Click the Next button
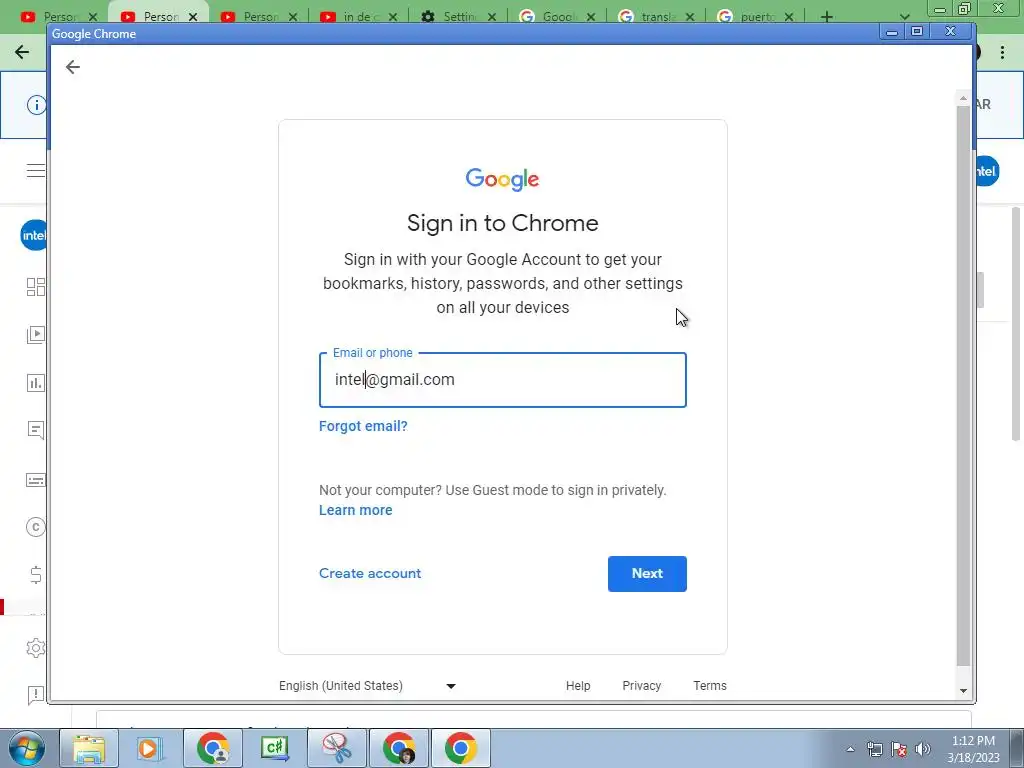Image resolution: width=1024 pixels, height=768 pixels. pyautogui.click(x=647, y=573)
